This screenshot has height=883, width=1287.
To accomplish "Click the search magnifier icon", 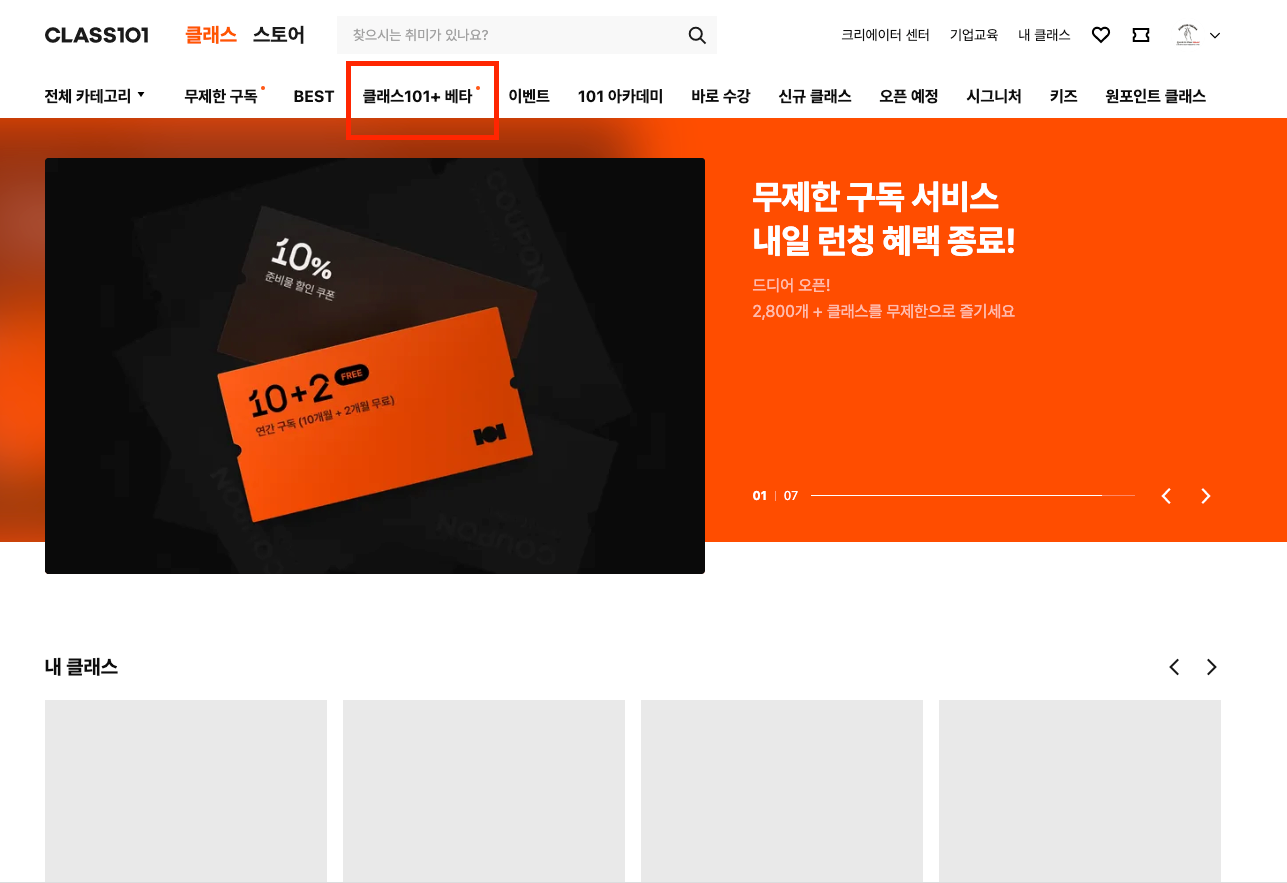I will pyautogui.click(x=697, y=36).
